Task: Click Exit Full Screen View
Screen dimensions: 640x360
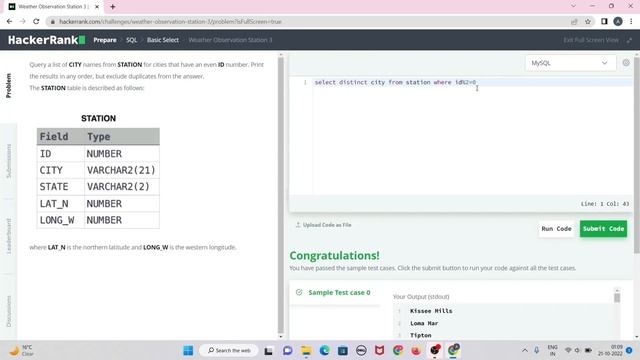Action: [x=591, y=40]
